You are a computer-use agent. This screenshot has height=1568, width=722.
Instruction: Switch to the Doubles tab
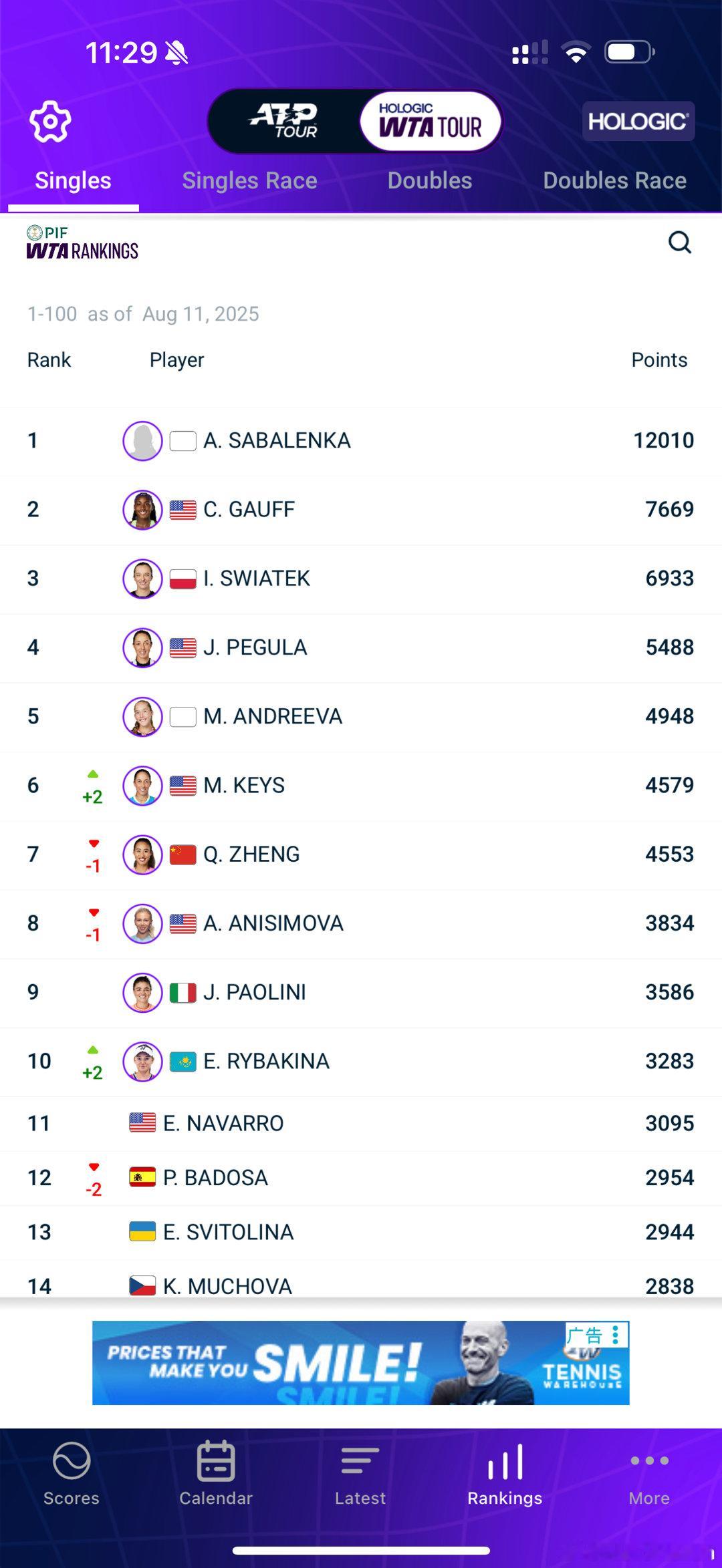430,180
